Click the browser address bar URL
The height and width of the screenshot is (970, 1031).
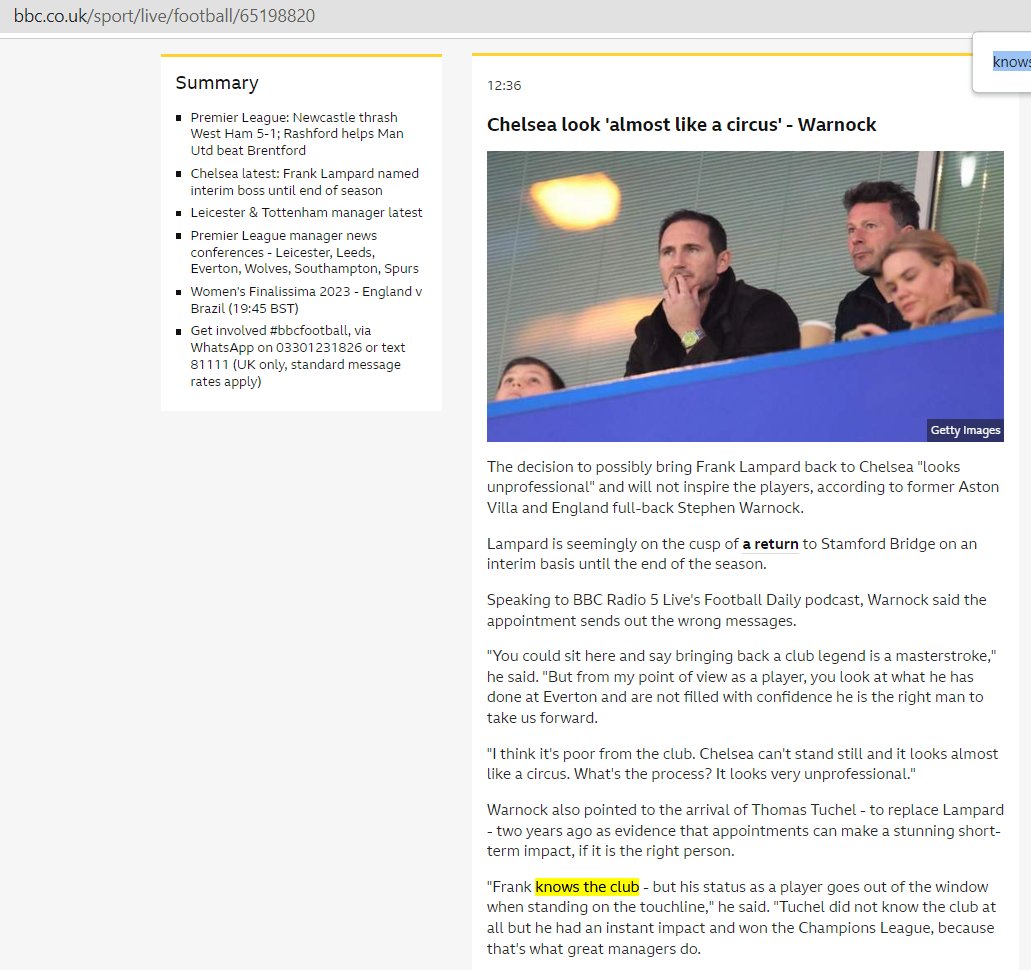coord(164,16)
